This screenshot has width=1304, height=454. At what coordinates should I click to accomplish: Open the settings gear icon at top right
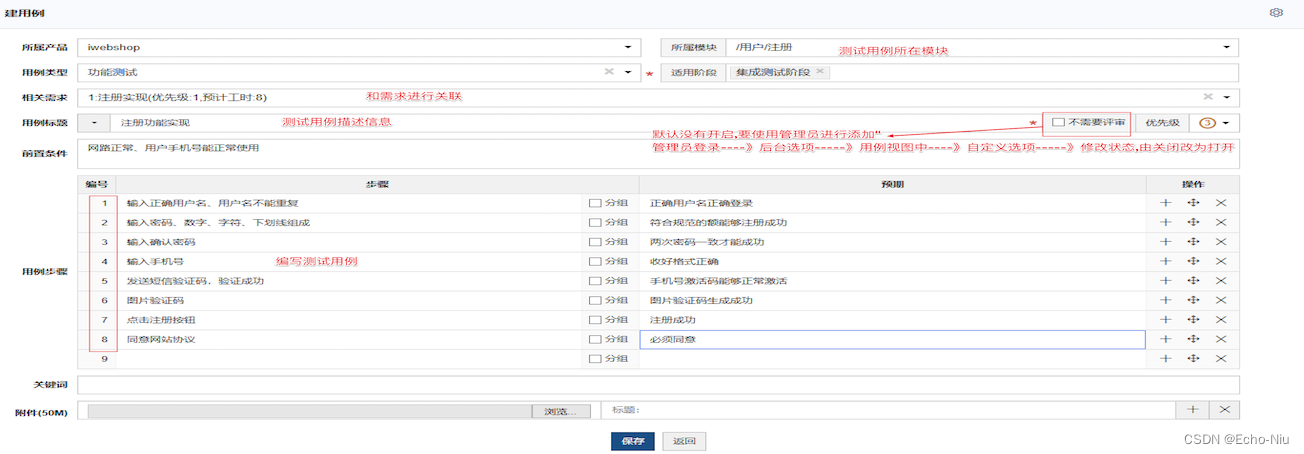tap(1275, 13)
